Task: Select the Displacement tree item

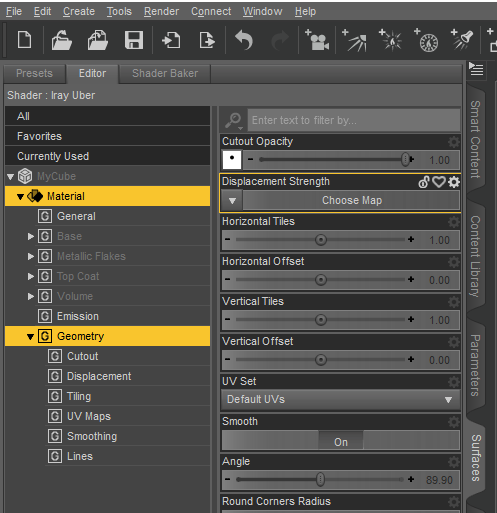Action: (99, 376)
